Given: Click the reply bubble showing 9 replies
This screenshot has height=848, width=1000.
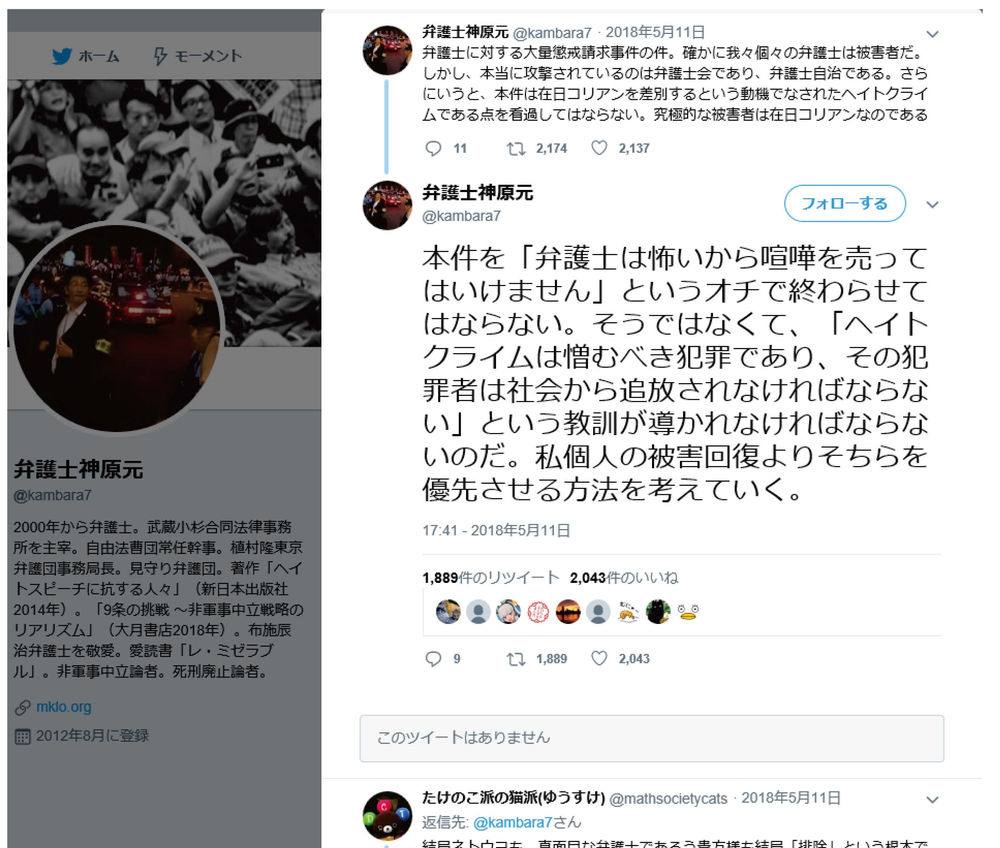Looking at the screenshot, I should click(434, 659).
